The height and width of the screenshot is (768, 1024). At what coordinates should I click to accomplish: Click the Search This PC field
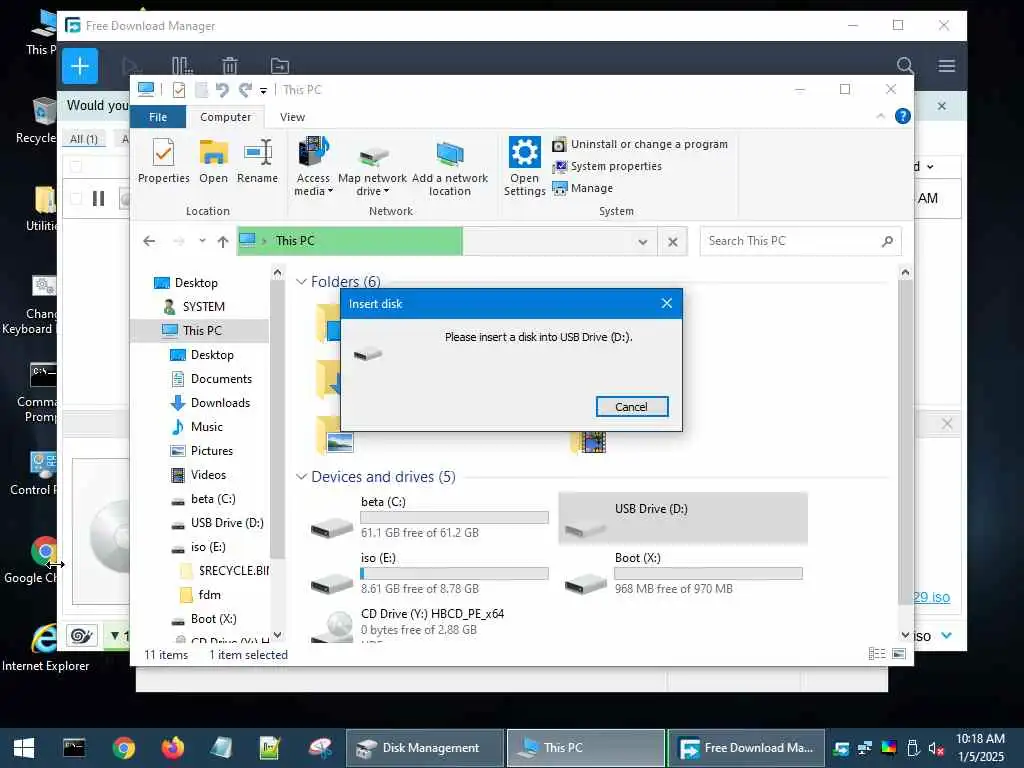(x=800, y=241)
